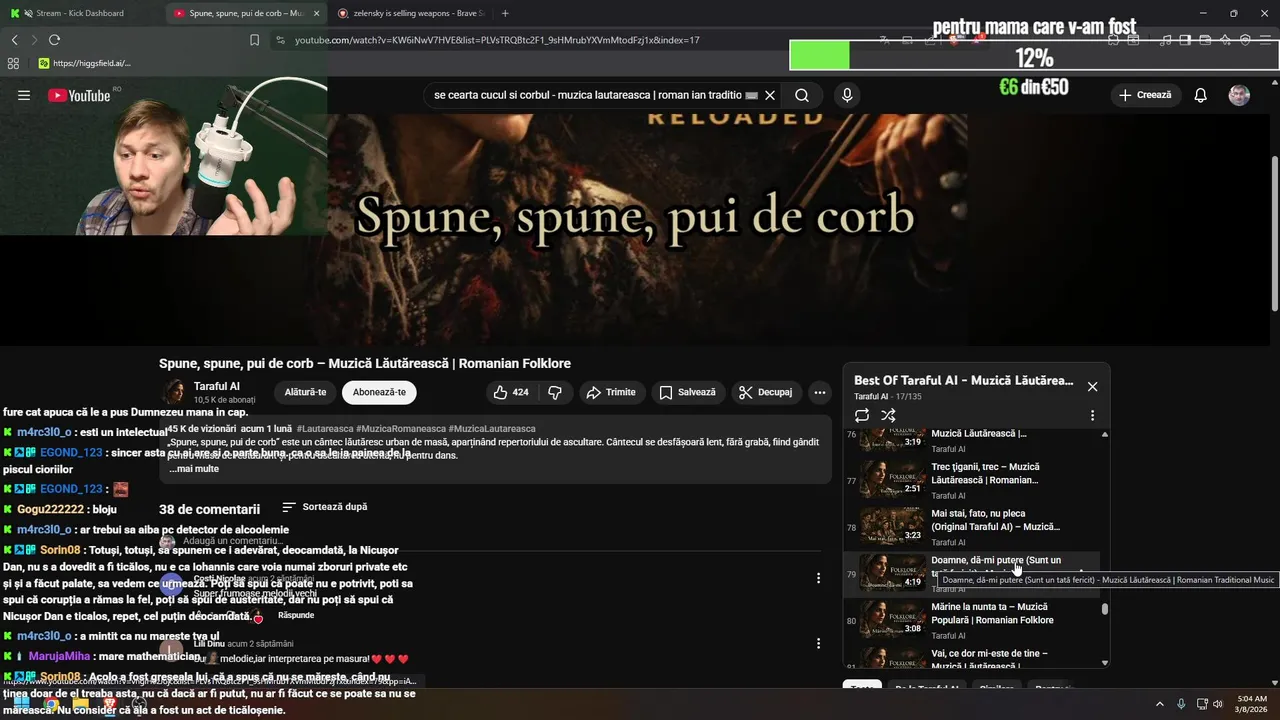Open a new browser tab
This screenshot has width=1280, height=720.
pos(505,13)
